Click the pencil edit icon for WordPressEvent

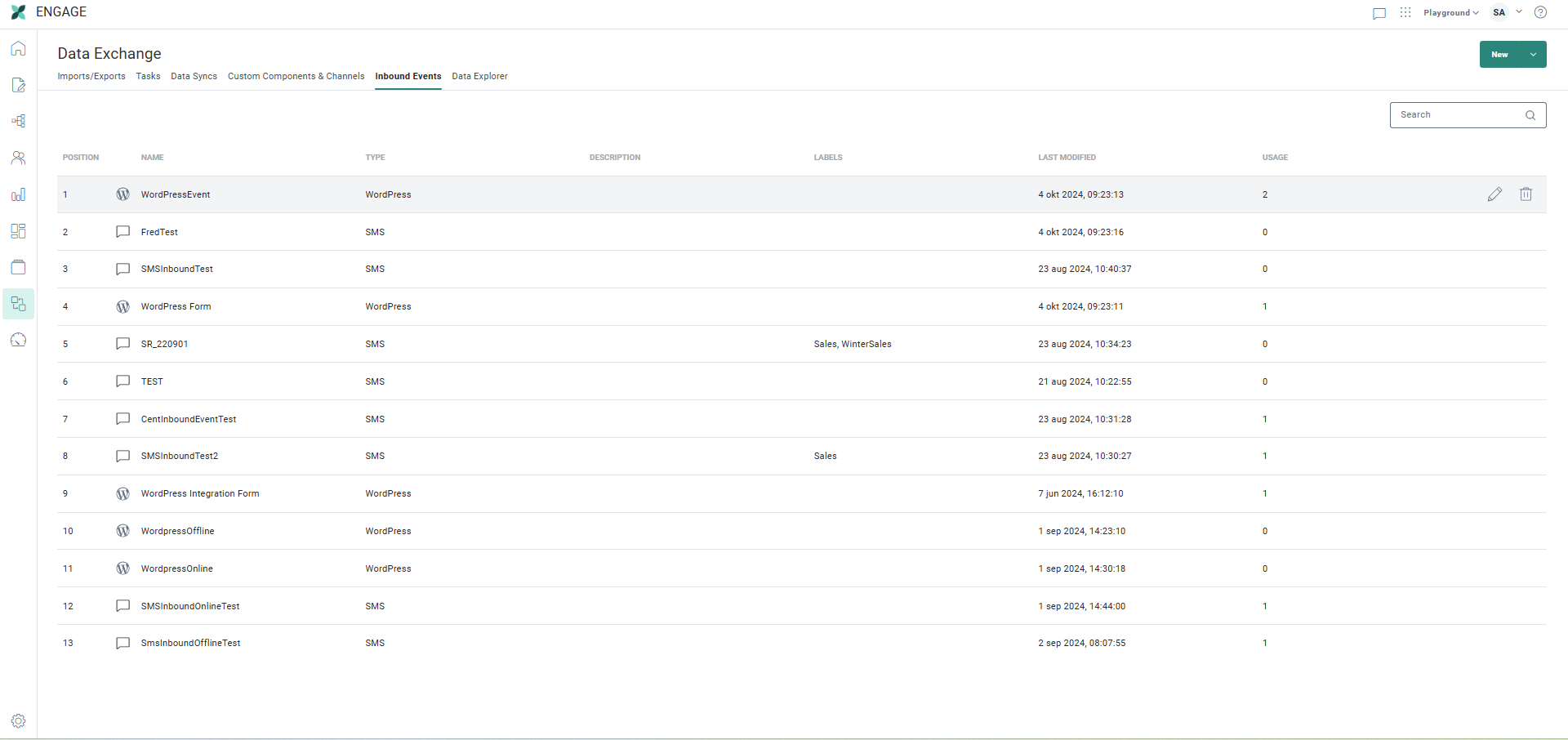coord(1494,194)
